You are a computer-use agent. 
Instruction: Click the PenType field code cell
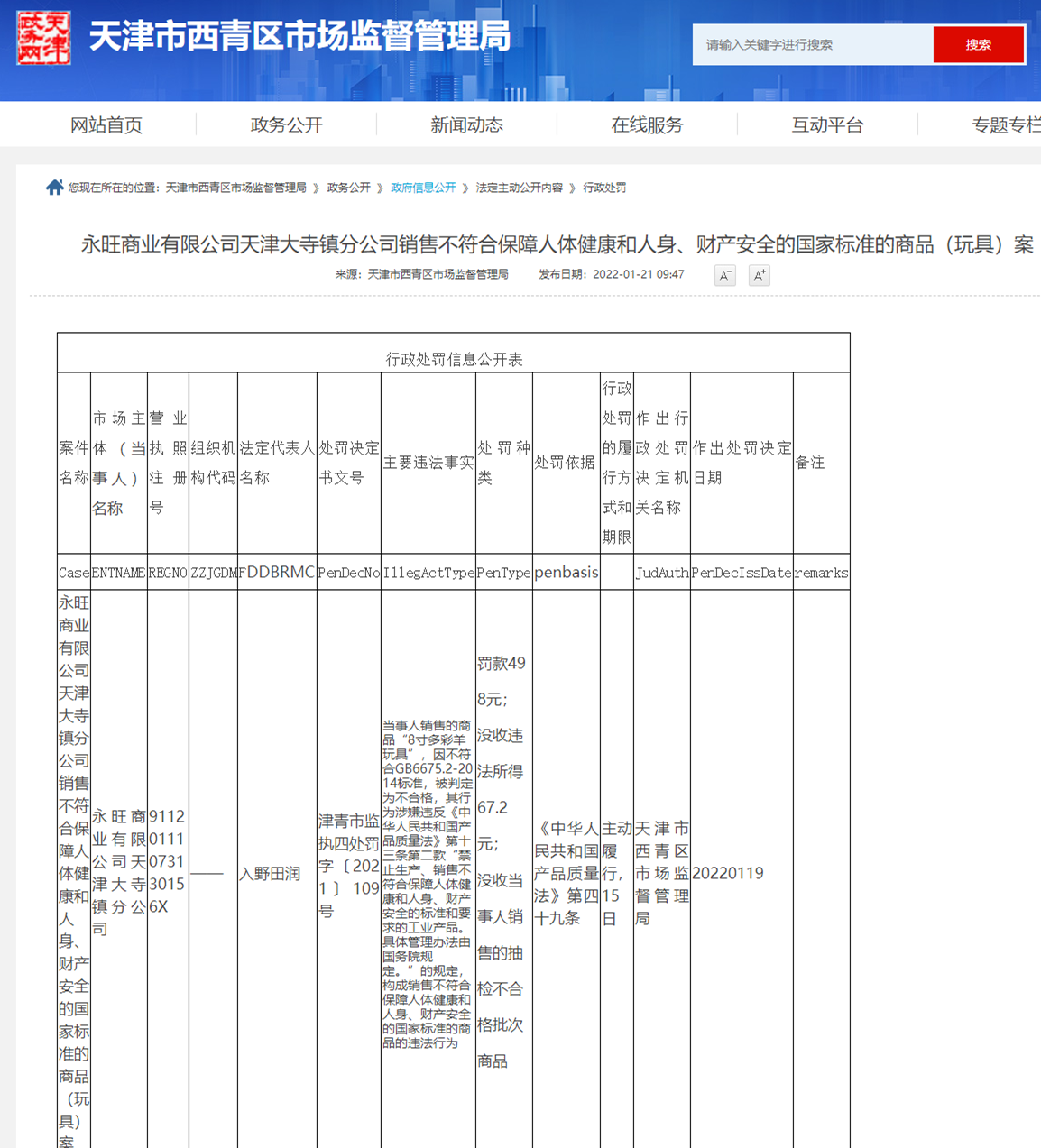[x=504, y=573]
